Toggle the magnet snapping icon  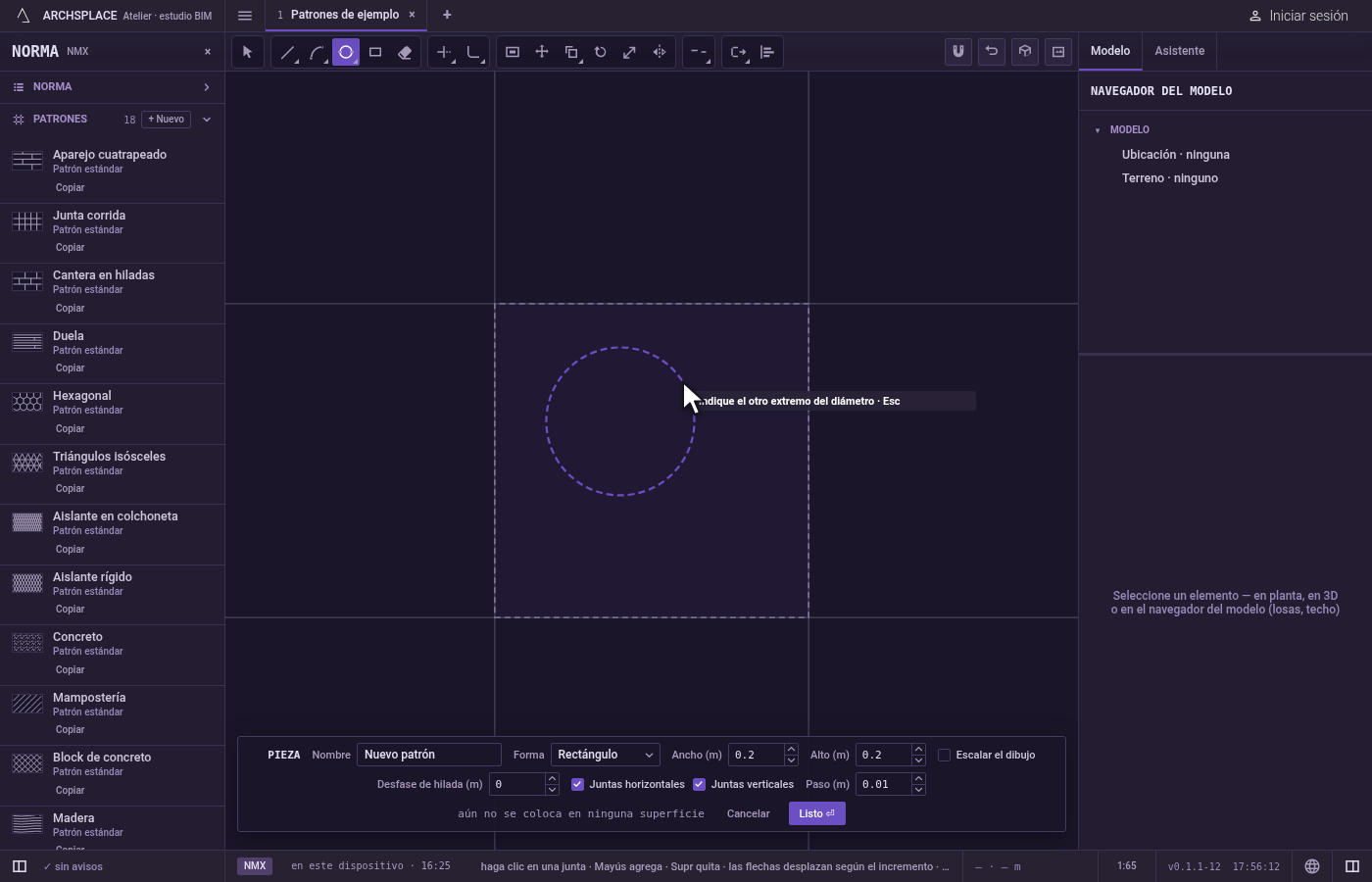pyautogui.click(x=958, y=52)
